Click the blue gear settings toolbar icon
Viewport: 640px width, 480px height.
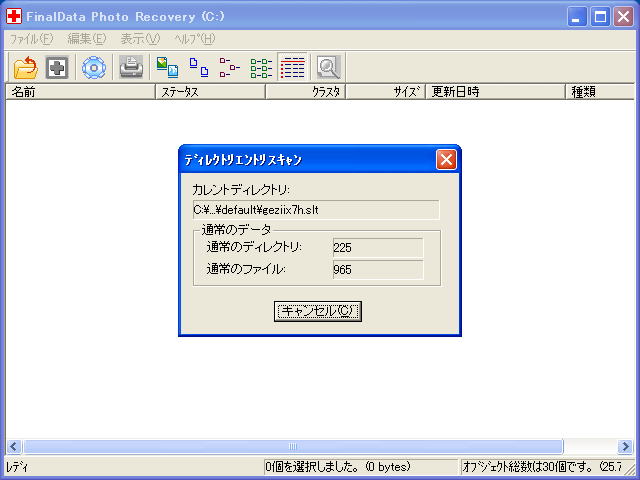pyautogui.click(x=94, y=67)
